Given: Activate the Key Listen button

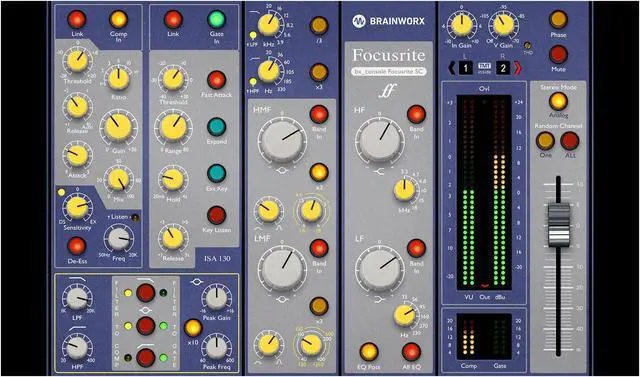Looking at the screenshot, I should (x=216, y=216).
